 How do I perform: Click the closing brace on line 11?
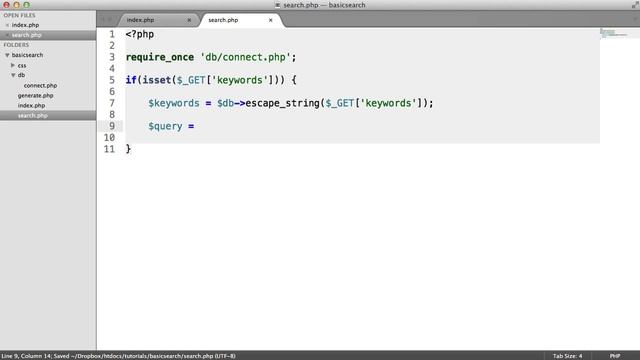(x=129, y=149)
